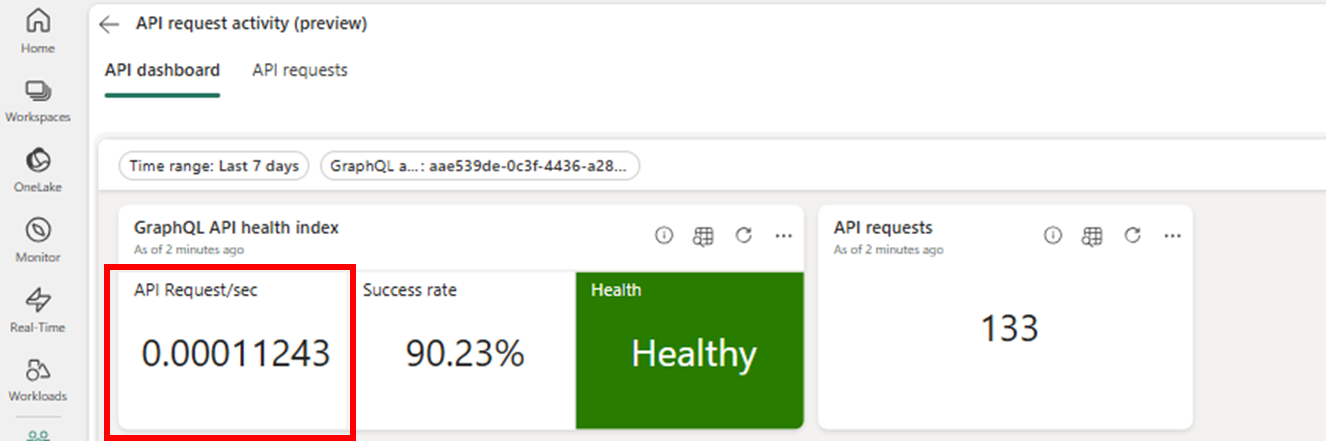
Task: Open OneLake from the sidebar
Action: tap(38, 161)
